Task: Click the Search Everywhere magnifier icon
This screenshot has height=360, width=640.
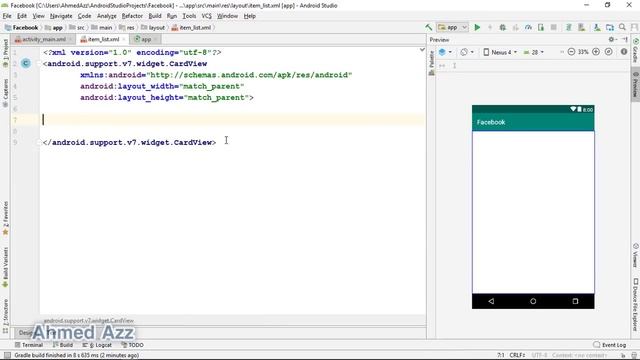Action: (x=622, y=27)
